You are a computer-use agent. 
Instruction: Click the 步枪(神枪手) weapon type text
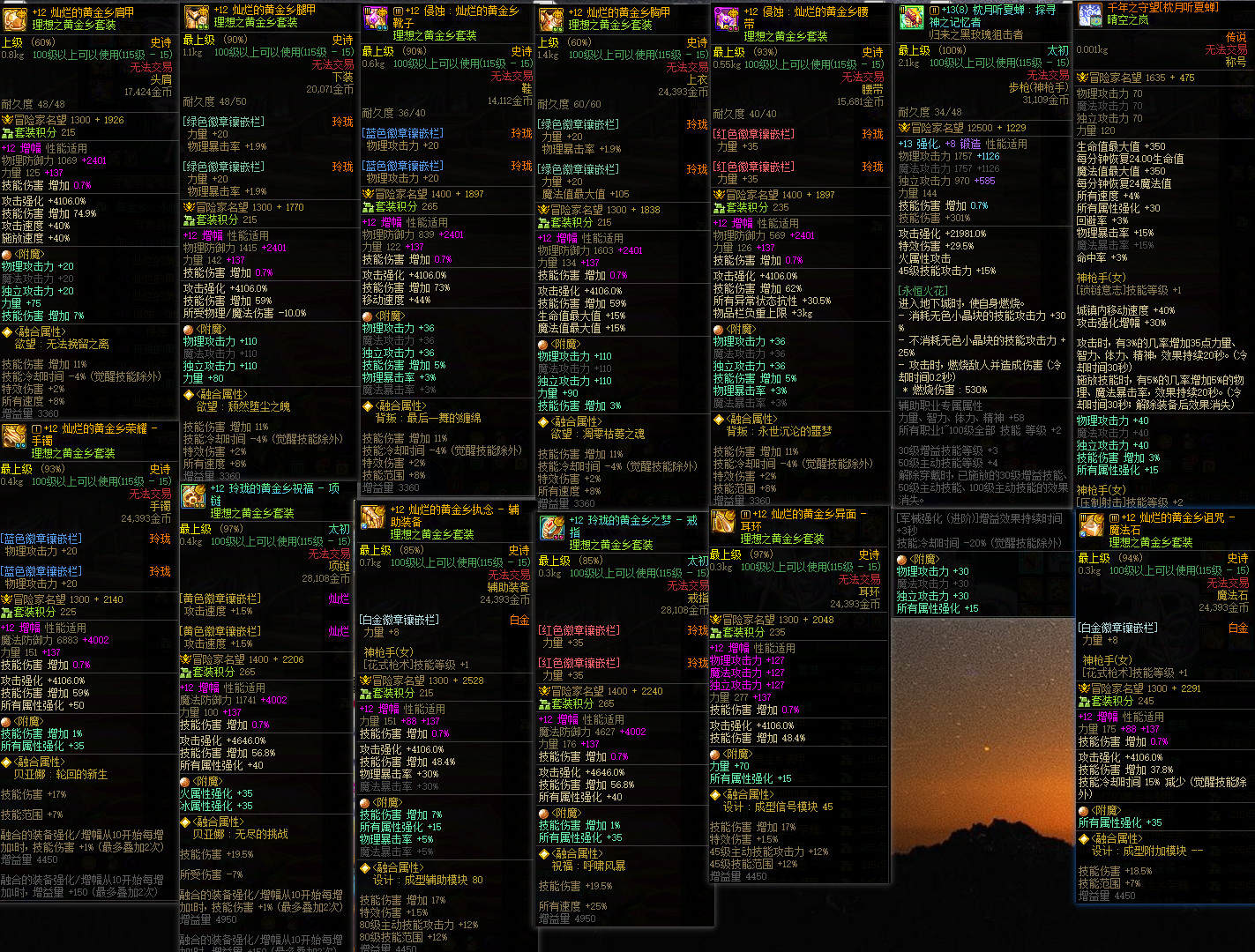(1039, 88)
